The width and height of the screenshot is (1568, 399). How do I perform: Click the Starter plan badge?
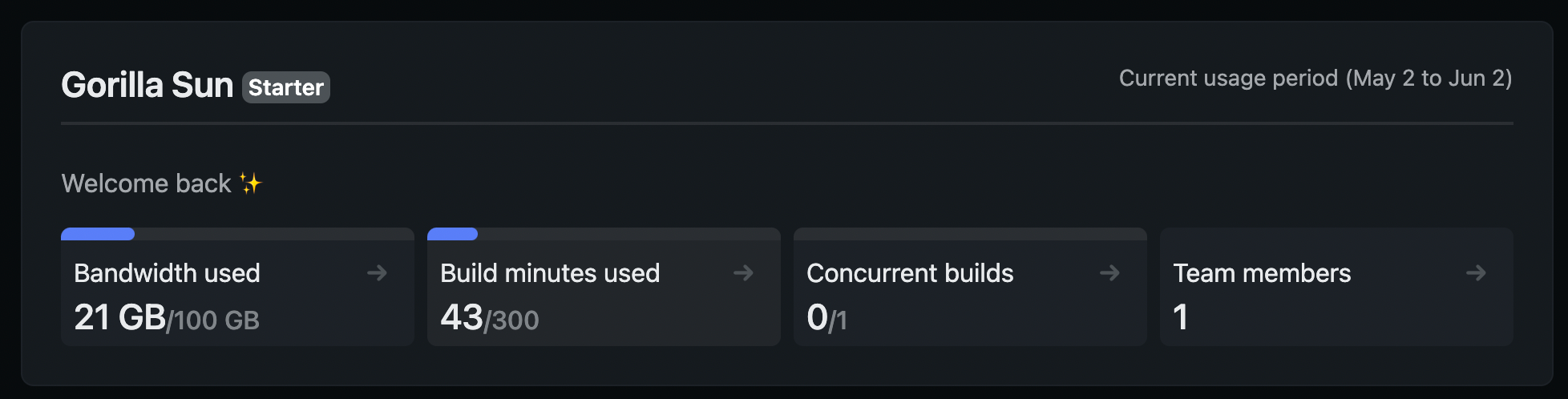pyautogui.click(x=286, y=87)
